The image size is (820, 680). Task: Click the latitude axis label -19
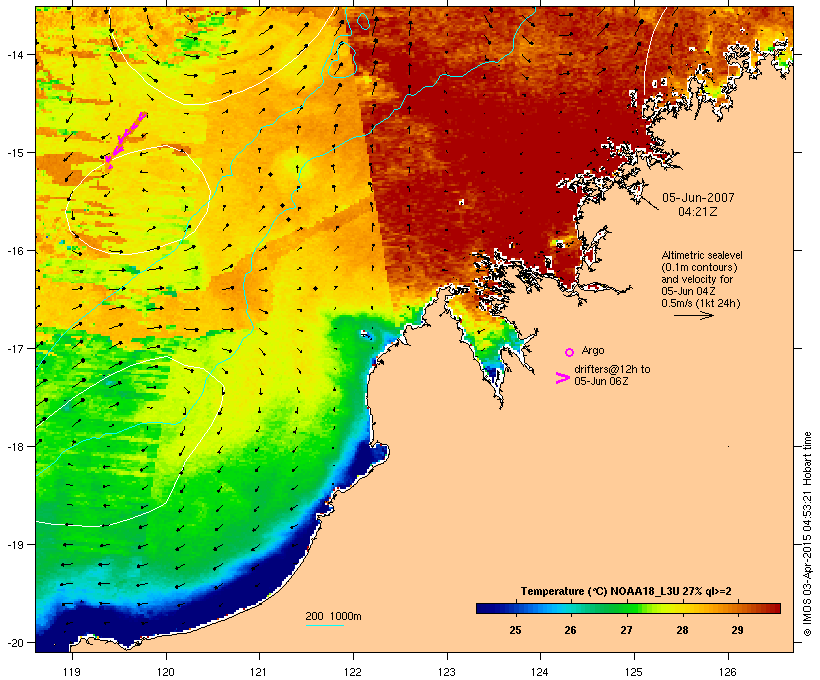14,545
